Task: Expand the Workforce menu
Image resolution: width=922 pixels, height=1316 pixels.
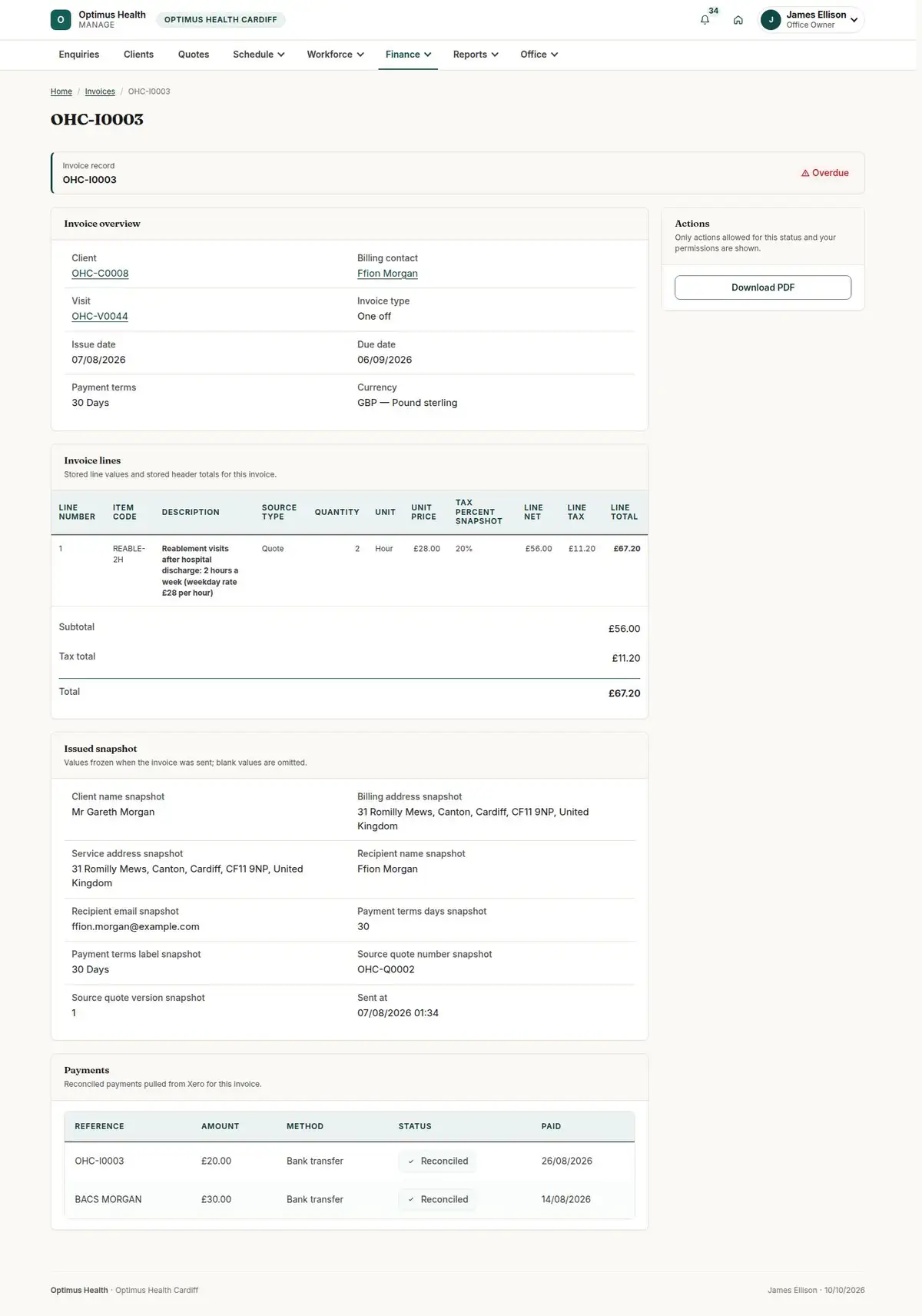Action: point(336,55)
